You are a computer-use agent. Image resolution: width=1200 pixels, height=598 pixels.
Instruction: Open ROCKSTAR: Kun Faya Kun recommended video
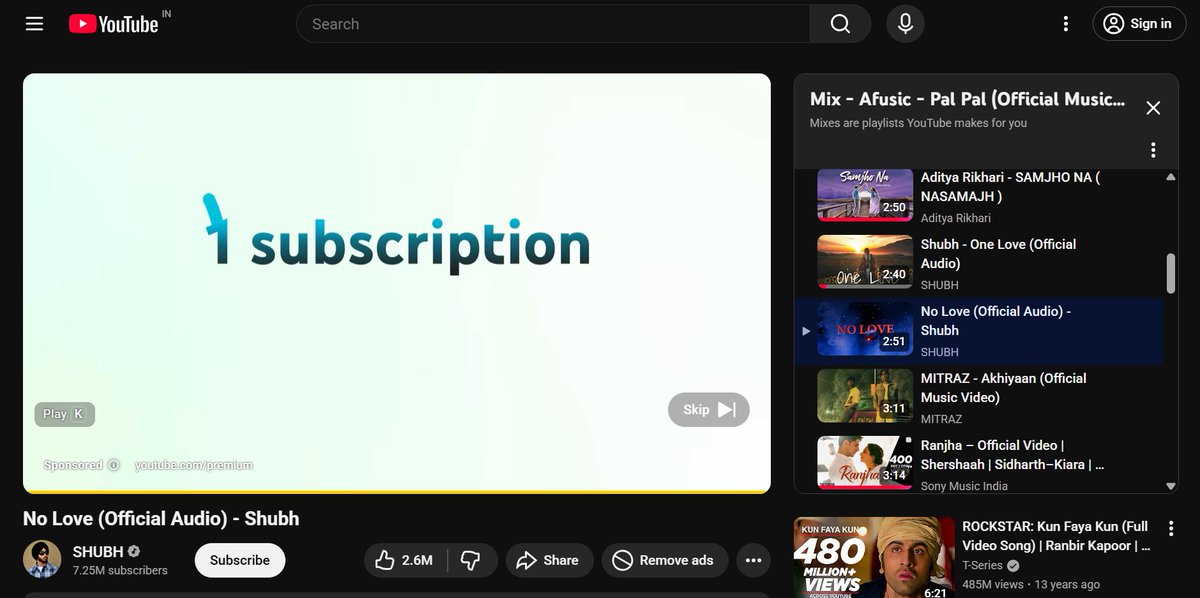pos(1056,536)
